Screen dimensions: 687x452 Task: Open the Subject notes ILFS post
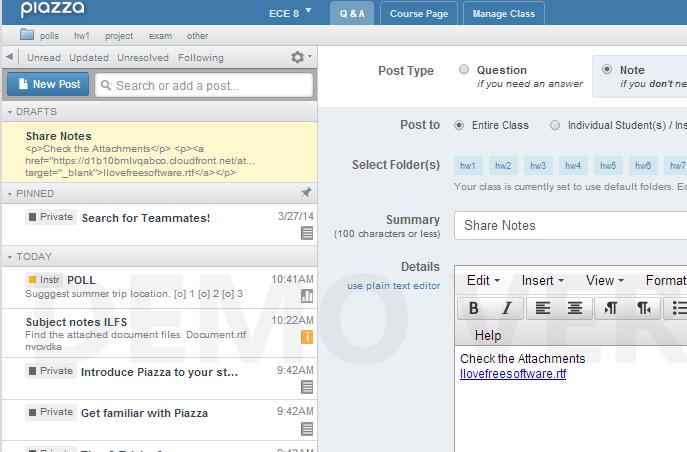pos(159,333)
